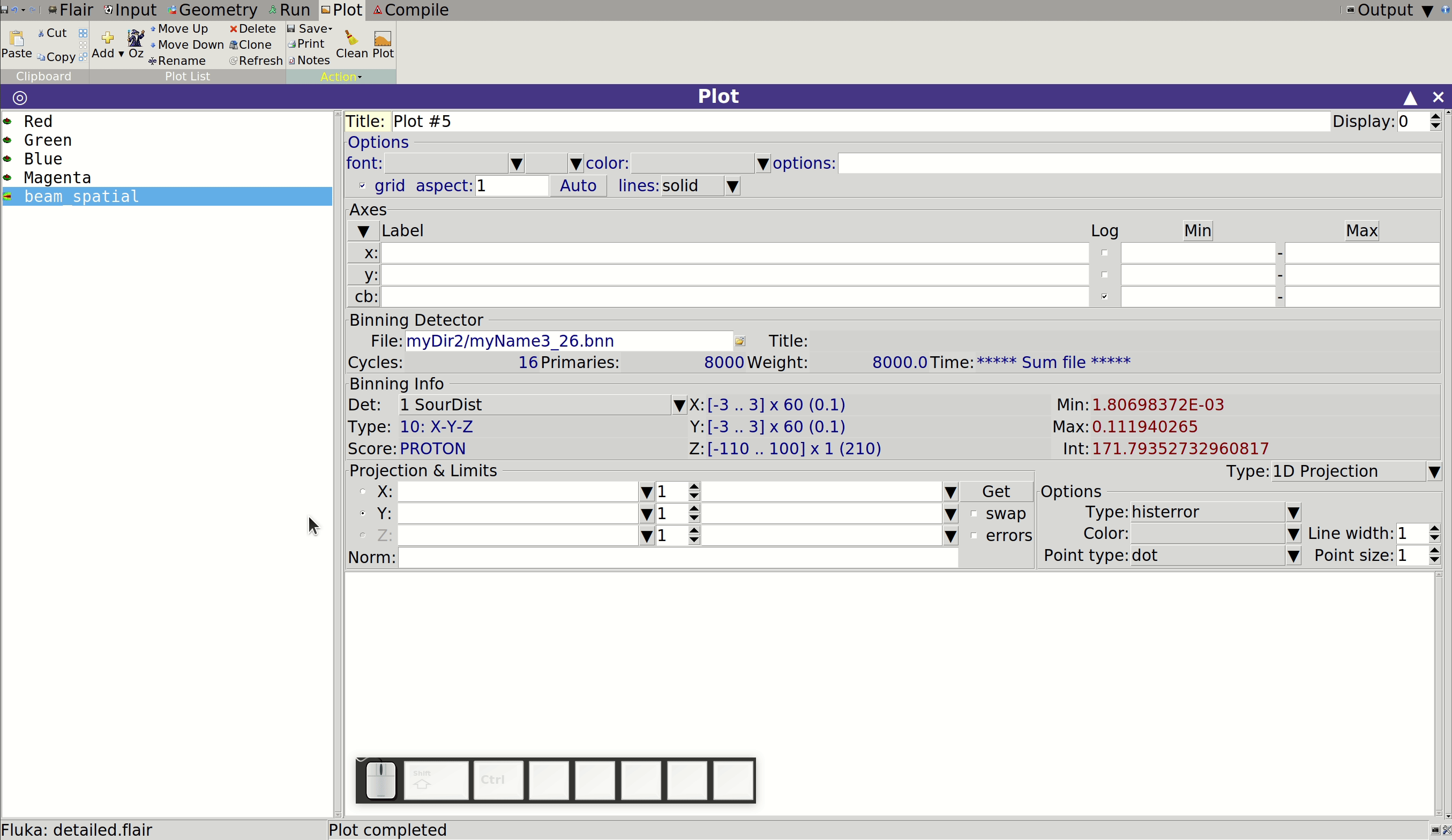Screen dimensions: 1452x840
Task: Click the Add plot plus icon
Action: coord(107,38)
